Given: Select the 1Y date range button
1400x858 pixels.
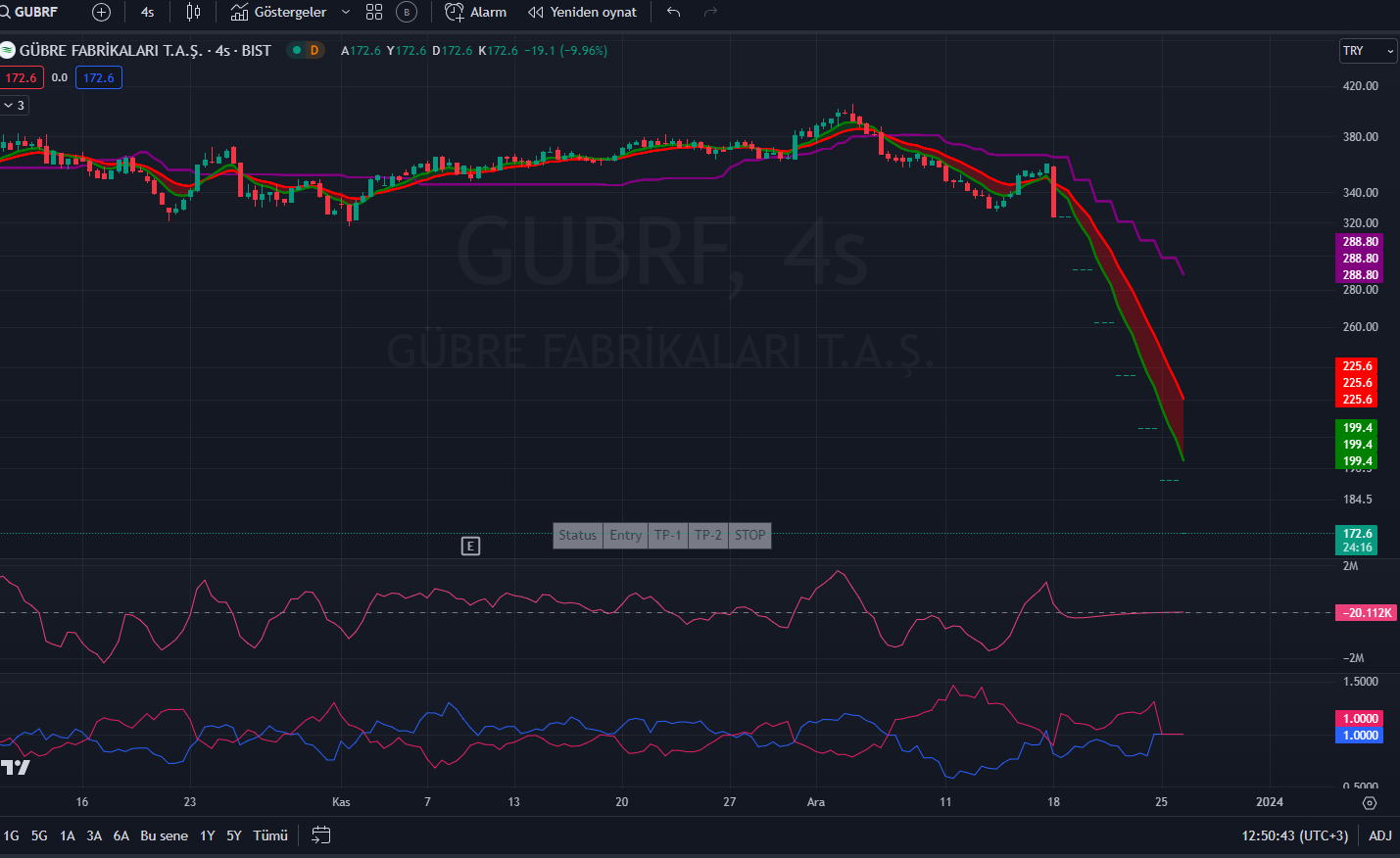Looking at the screenshot, I should point(206,835).
